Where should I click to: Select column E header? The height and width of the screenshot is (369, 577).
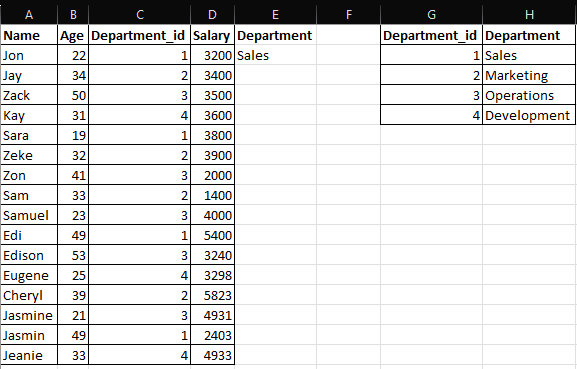(275, 15)
